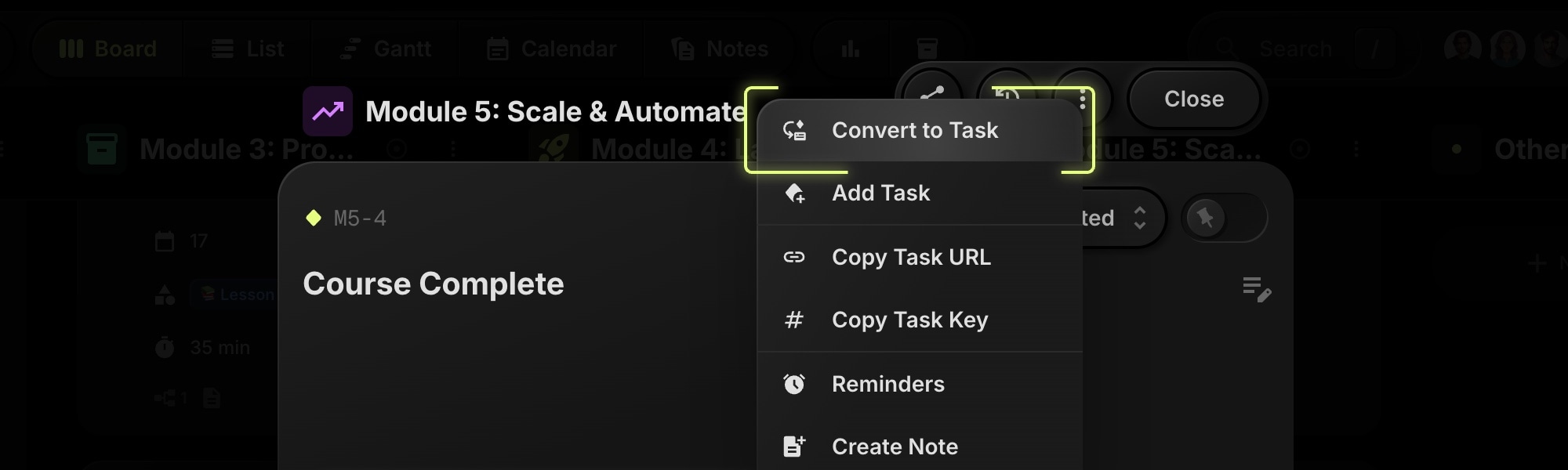1568x470 pixels.
Task: Click the rocket icon beside Module 4
Action: (x=553, y=147)
